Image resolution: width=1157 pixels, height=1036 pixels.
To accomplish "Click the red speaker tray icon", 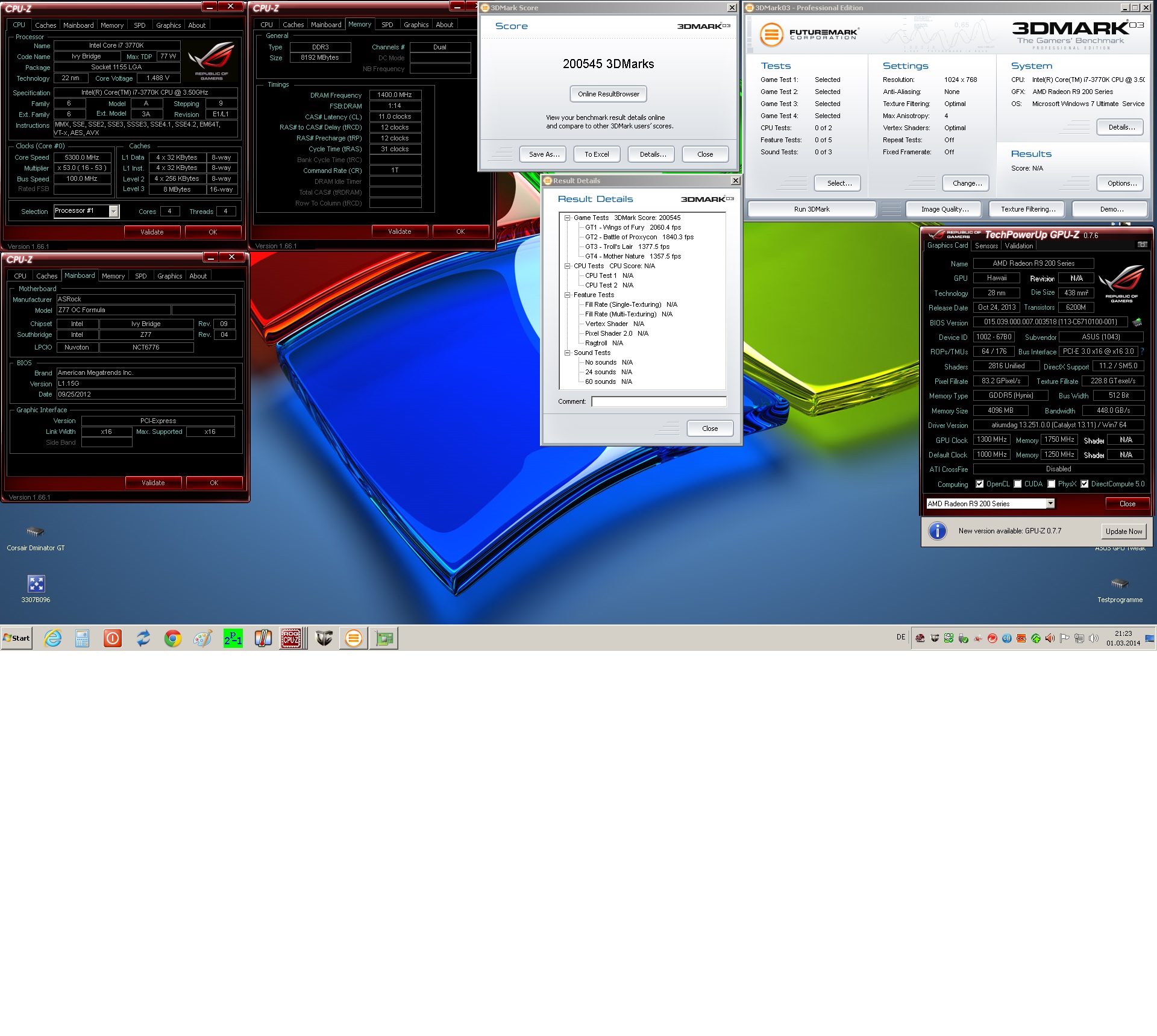I will 1050,638.
